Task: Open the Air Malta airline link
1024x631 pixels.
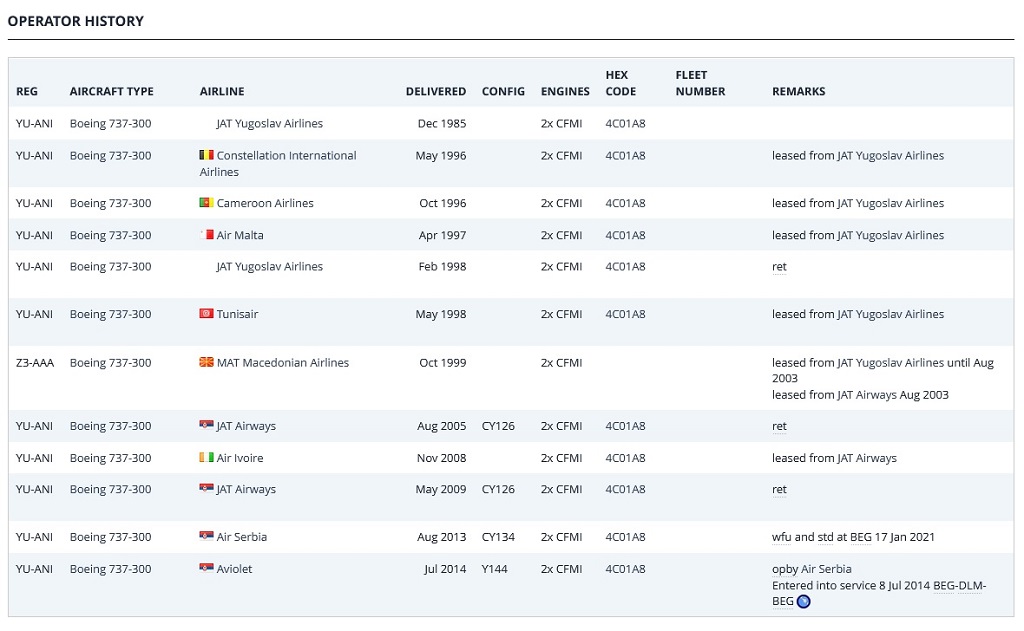Action: coord(240,235)
